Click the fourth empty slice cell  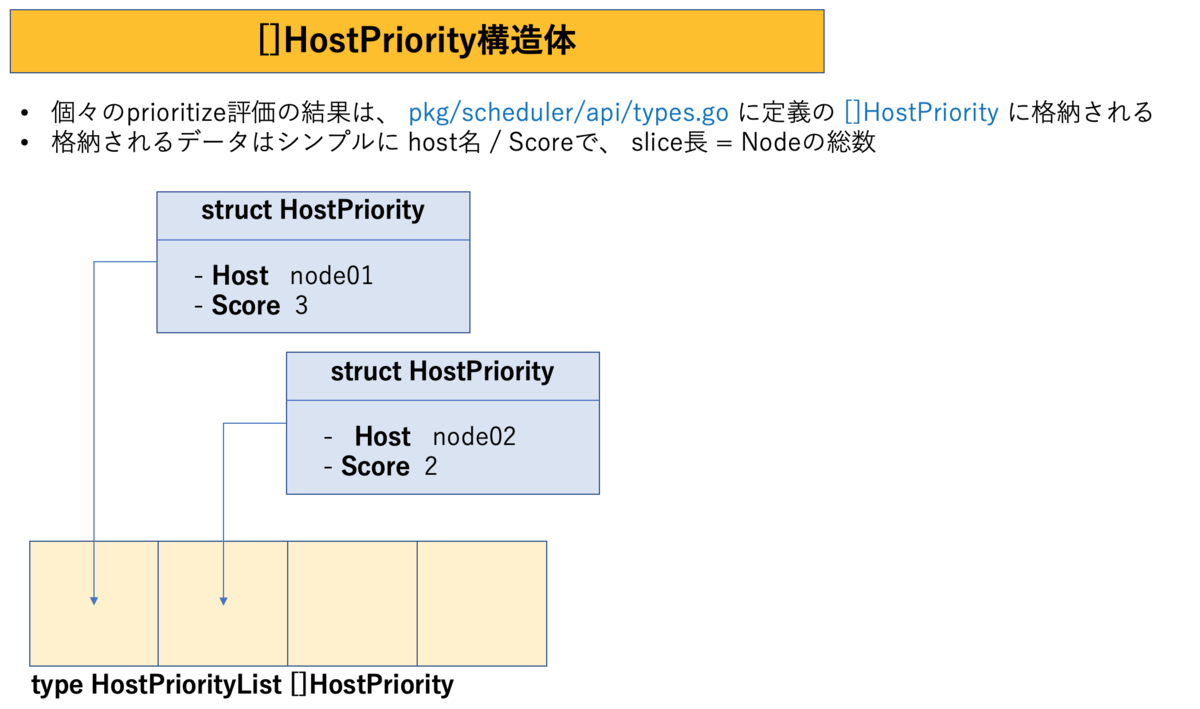(482, 603)
